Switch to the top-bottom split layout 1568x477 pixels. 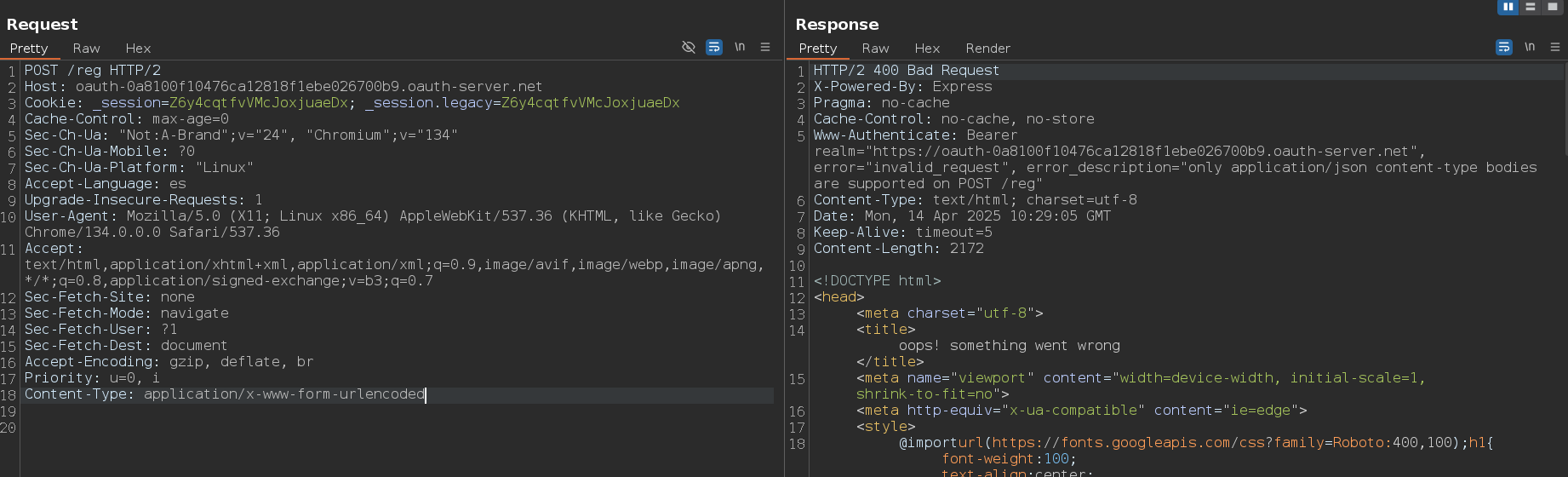coord(1531,7)
